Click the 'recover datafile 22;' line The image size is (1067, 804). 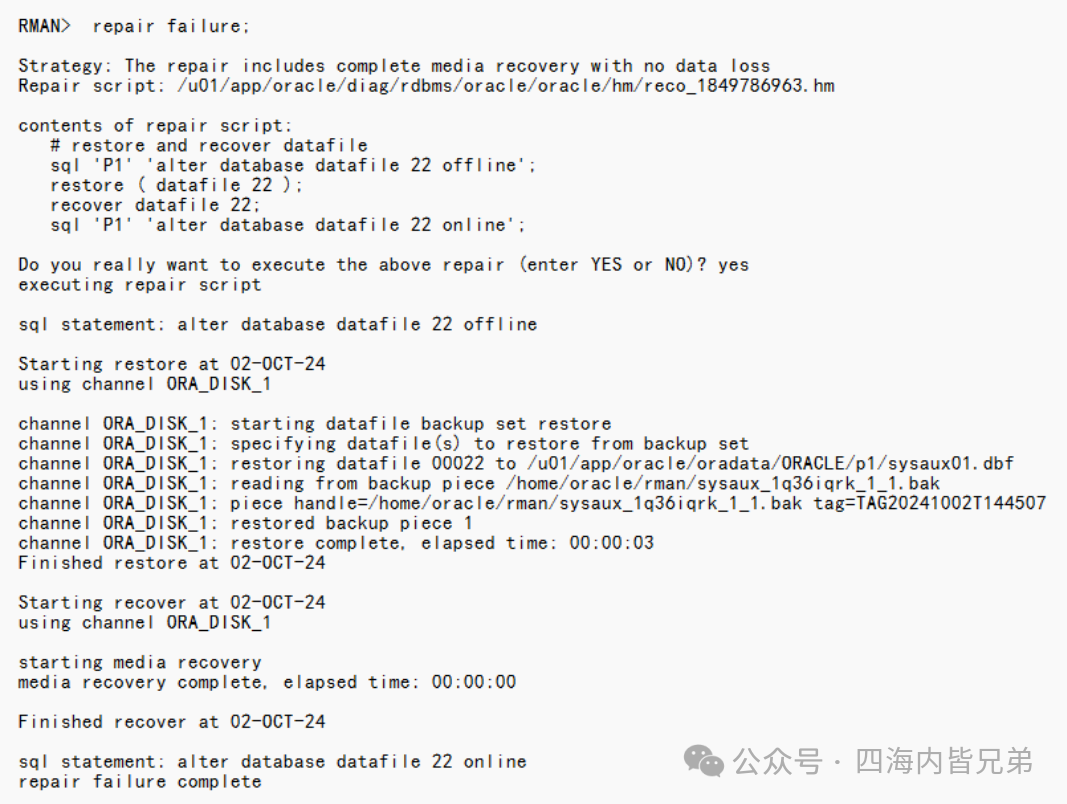coord(155,205)
